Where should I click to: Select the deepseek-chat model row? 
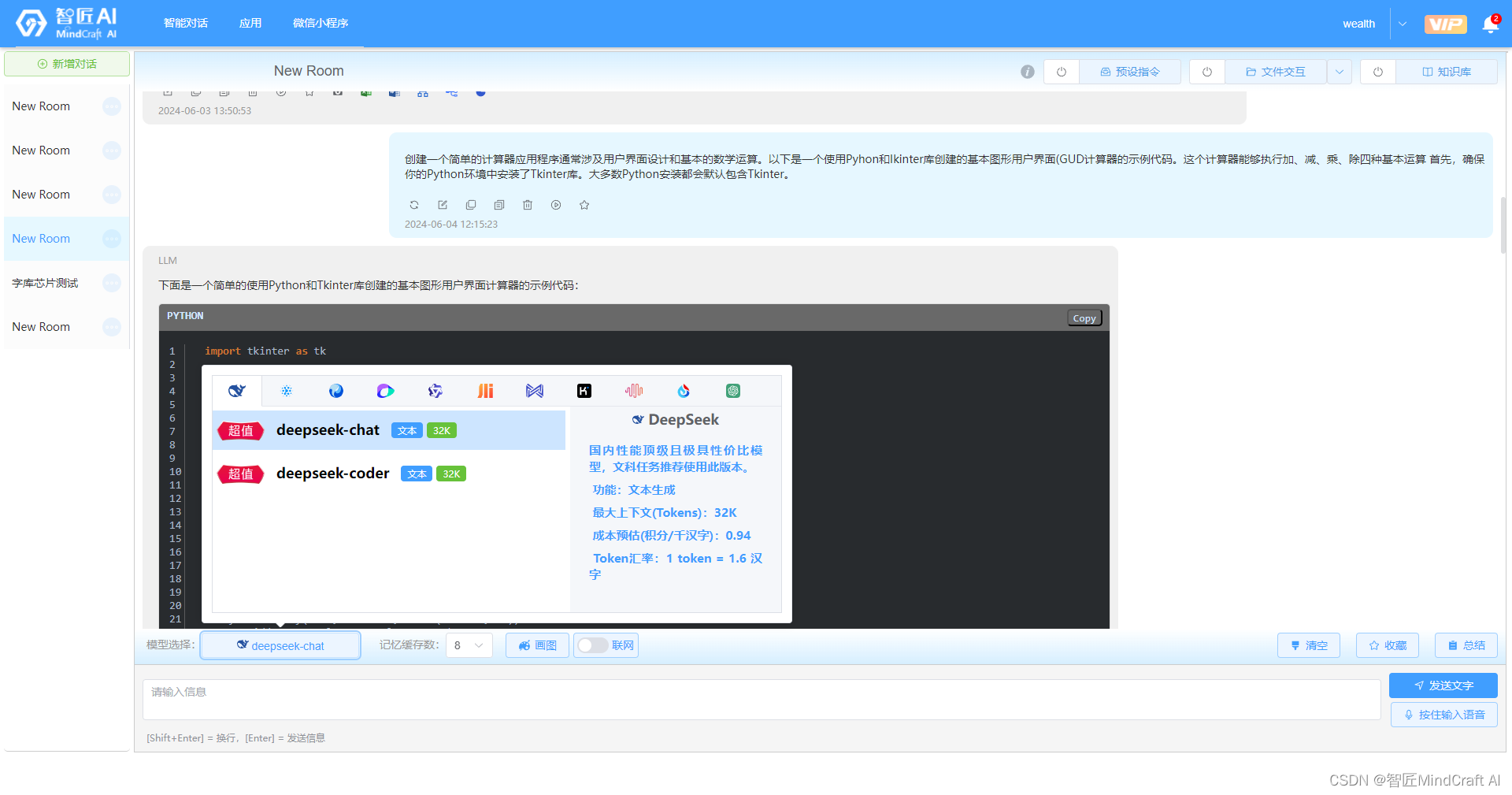point(389,430)
